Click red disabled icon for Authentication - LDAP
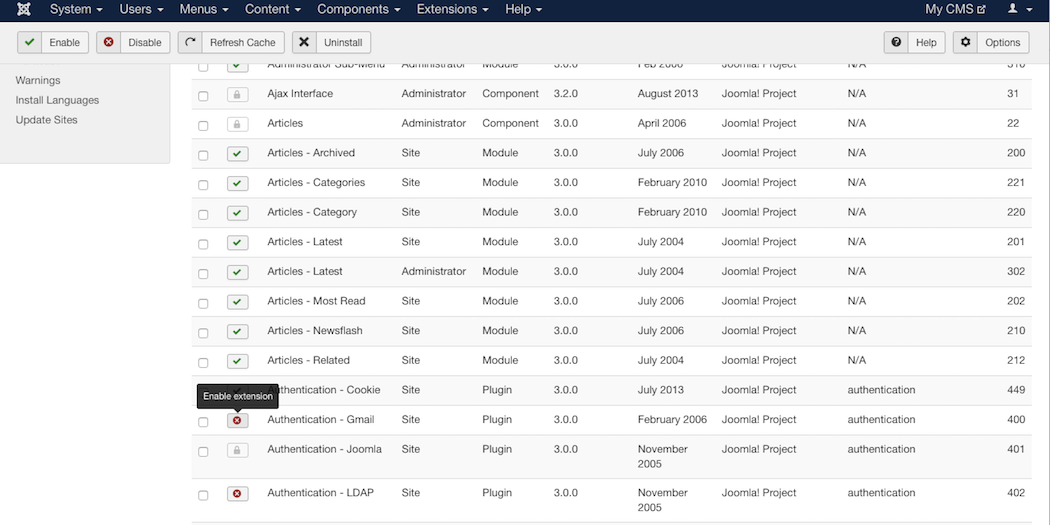 coord(237,494)
